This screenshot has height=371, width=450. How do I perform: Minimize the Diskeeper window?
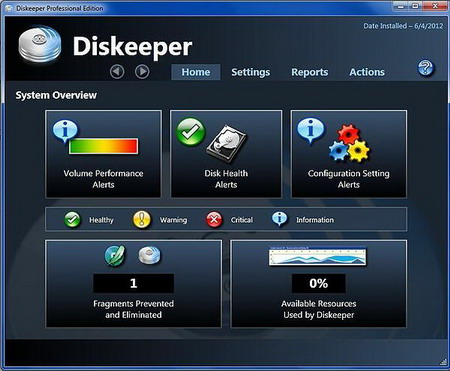[401, 6]
